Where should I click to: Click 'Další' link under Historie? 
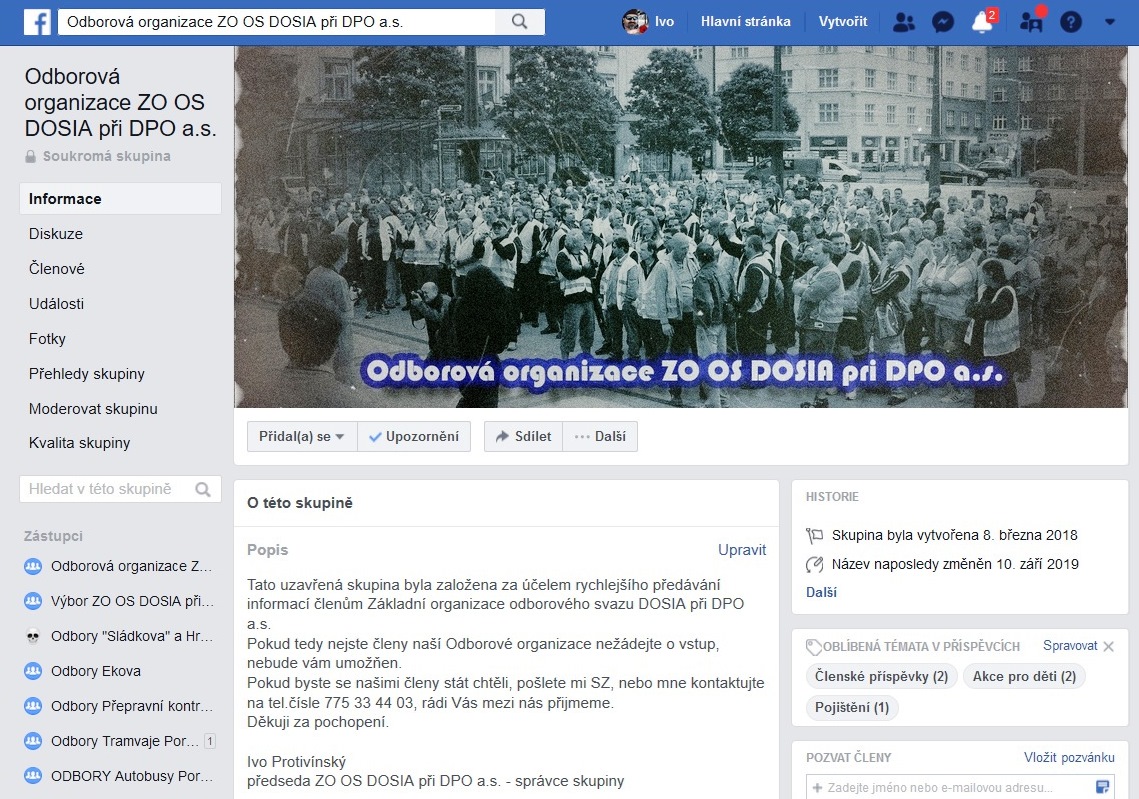(821, 592)
